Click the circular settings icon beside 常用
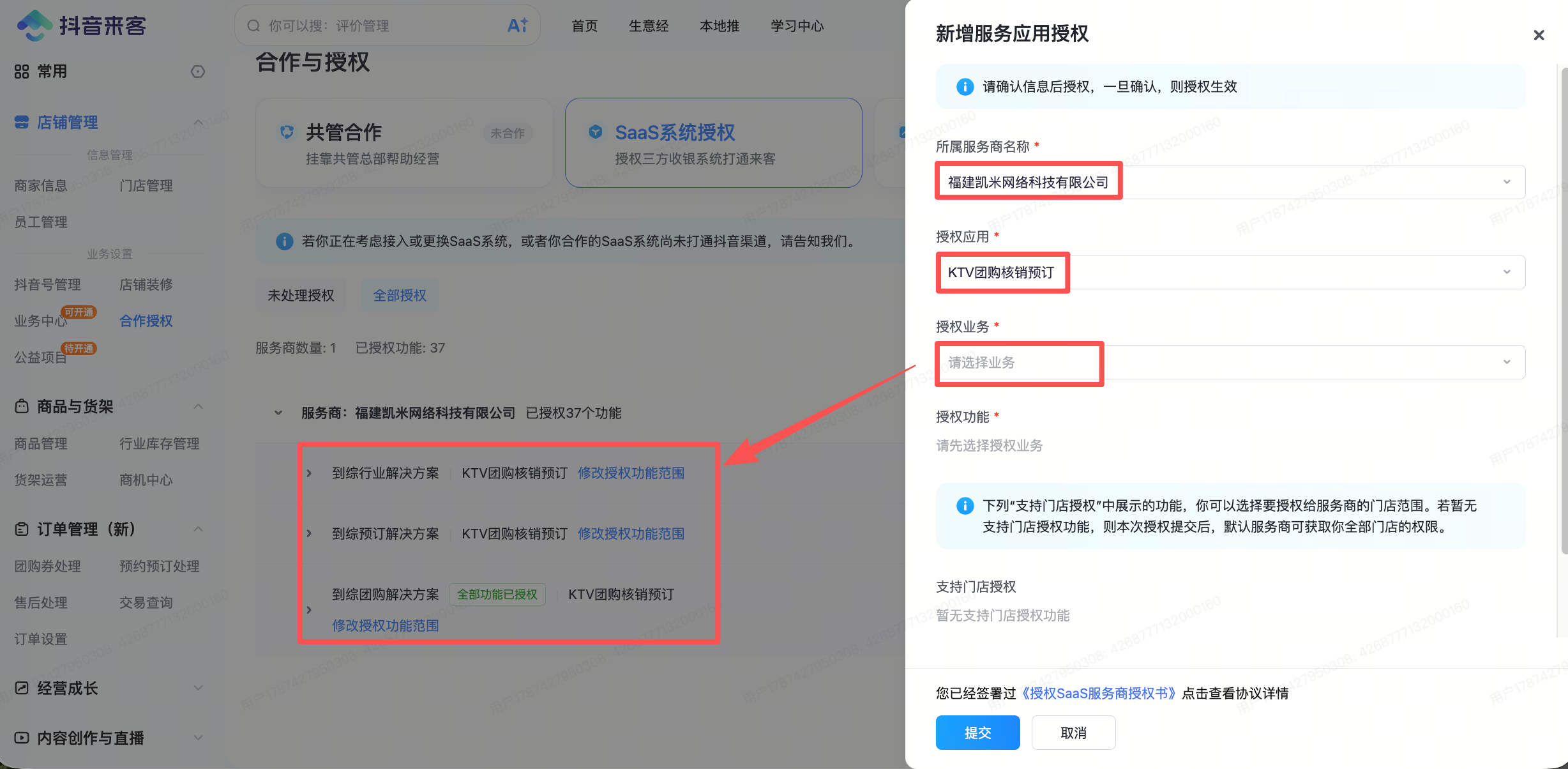 [x=198, y=72]
